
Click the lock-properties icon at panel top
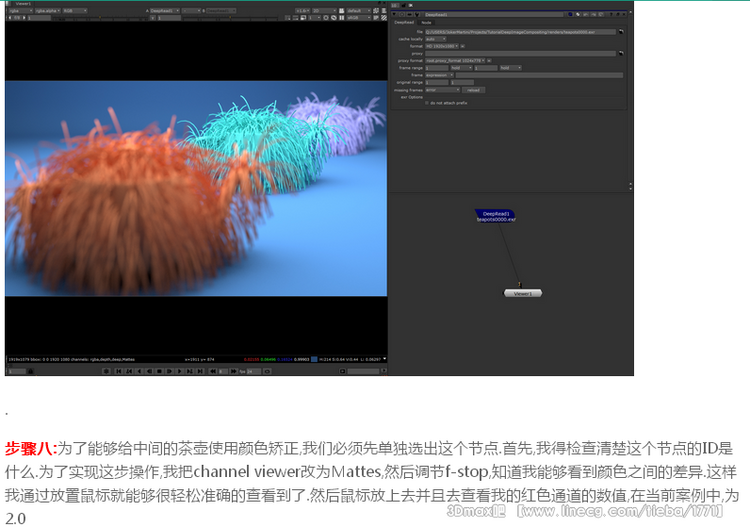[403, 6]
